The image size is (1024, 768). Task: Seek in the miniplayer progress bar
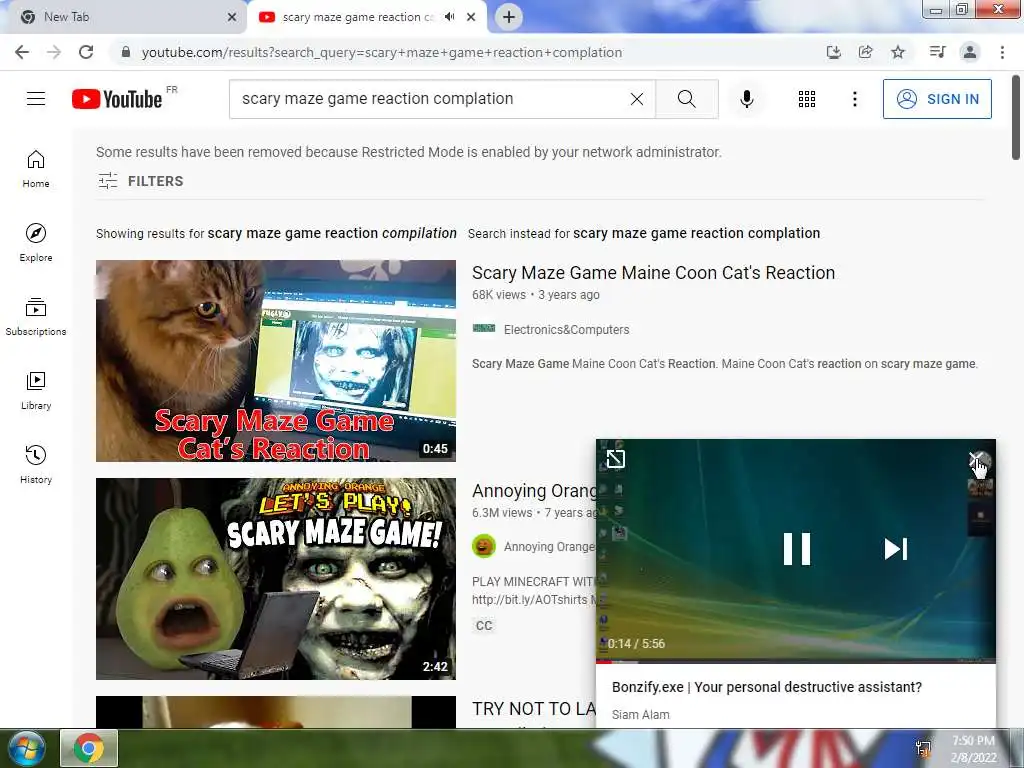pyautogui.click(x=795, y=662)
